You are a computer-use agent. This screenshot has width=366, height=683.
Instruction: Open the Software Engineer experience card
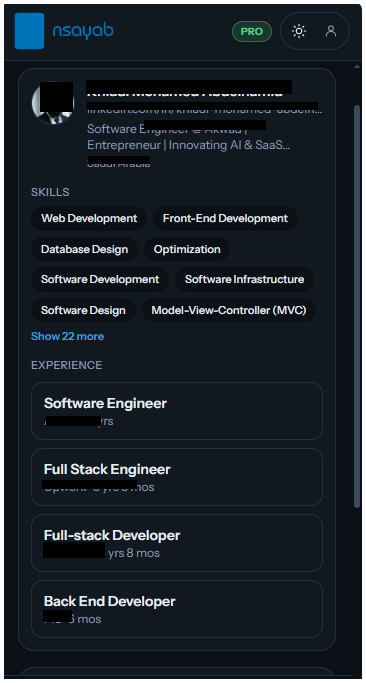click(177, 411)
